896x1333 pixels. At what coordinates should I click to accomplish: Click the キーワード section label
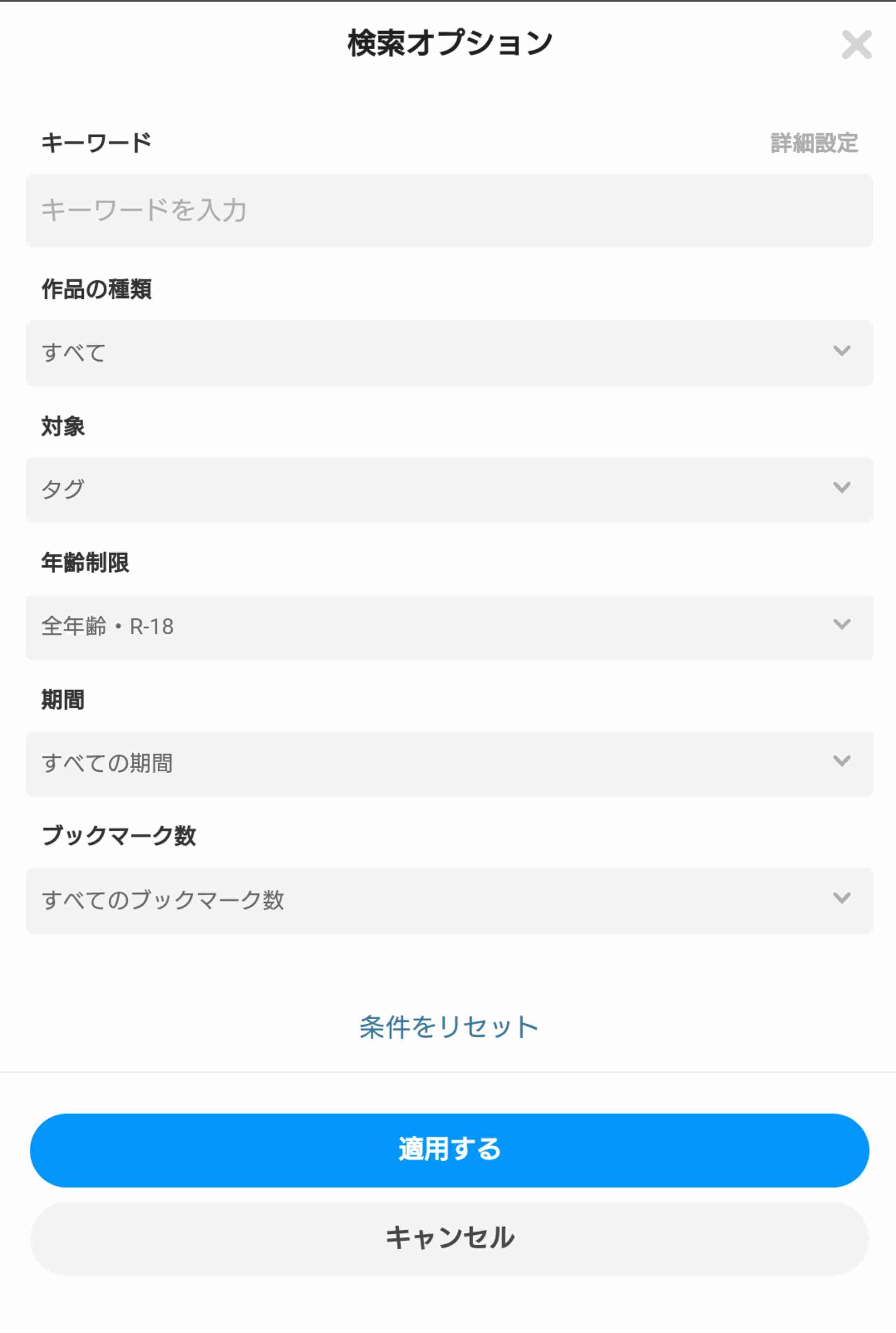pos(96,142)
